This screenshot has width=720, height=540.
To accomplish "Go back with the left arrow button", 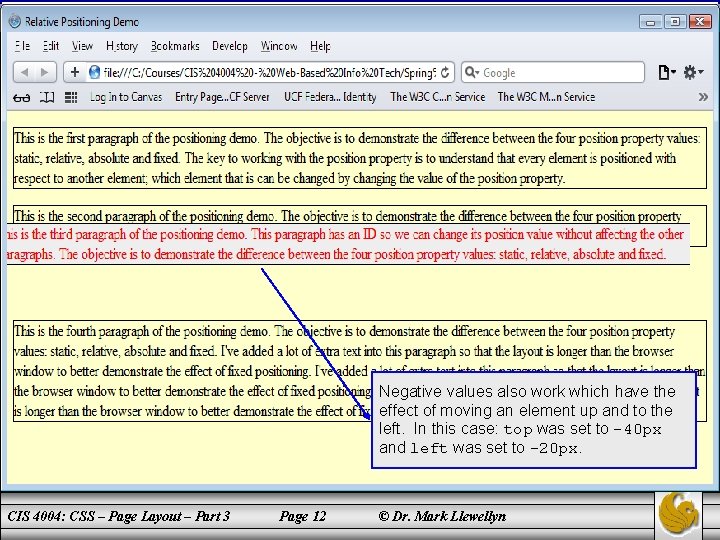I will pos(25,72).
